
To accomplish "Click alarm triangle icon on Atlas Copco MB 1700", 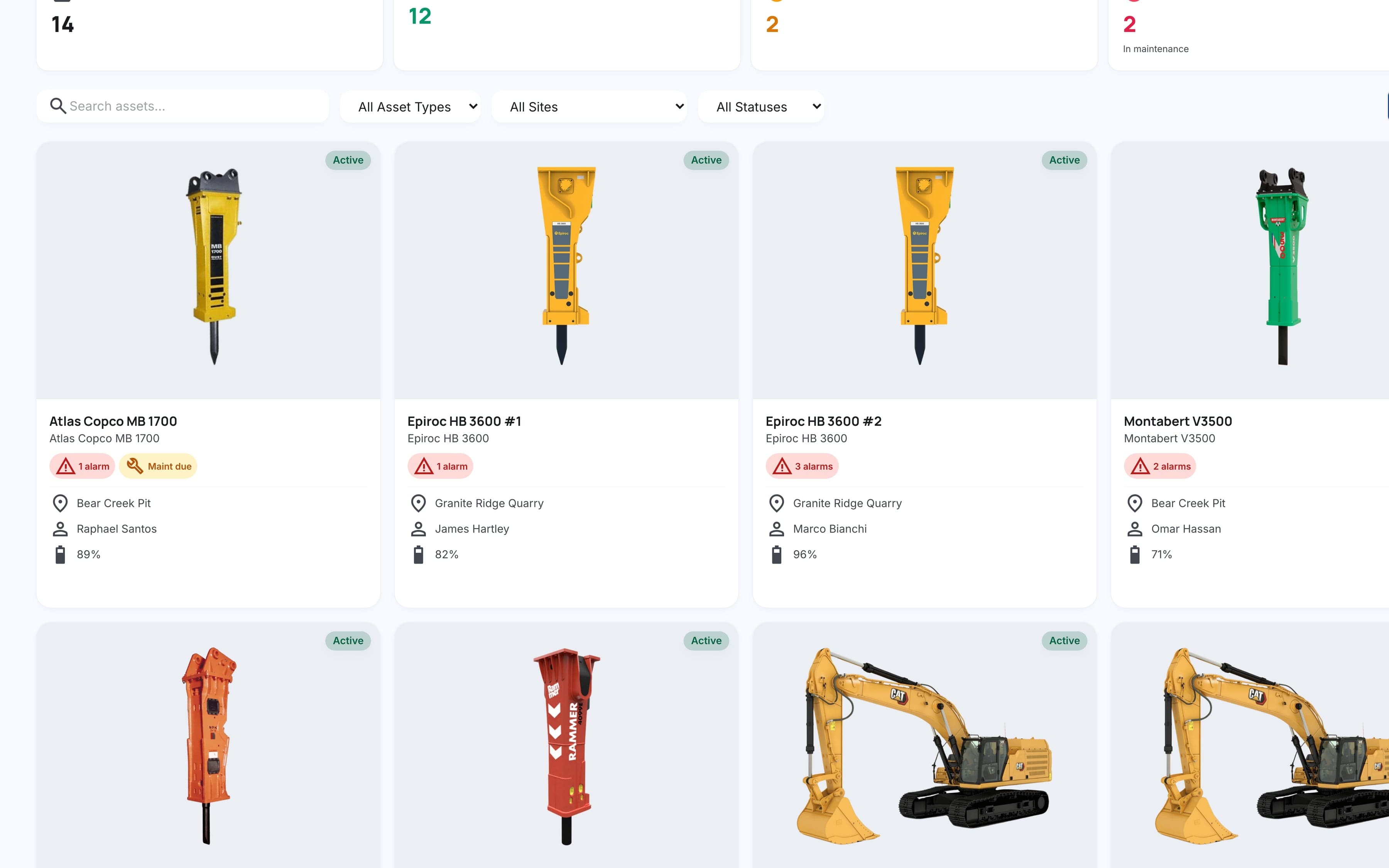I will point(66,466).
